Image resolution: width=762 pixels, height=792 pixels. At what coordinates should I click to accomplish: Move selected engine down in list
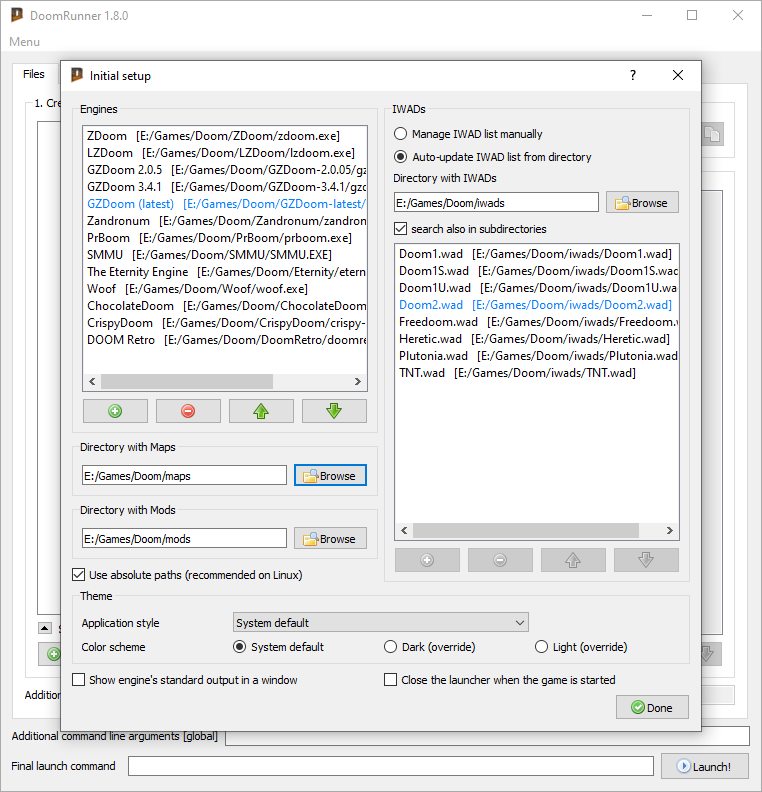(x=334, y=411)
